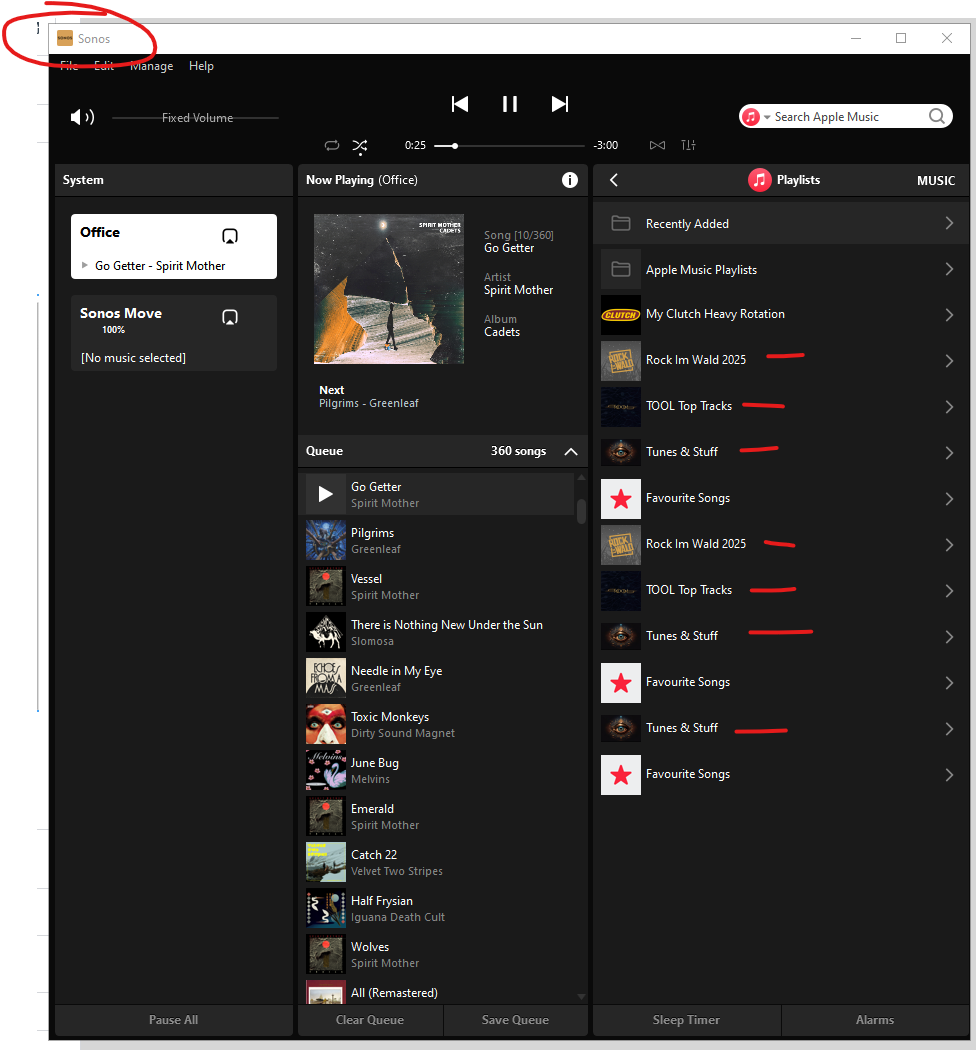This screenshot has width=976, height=1050.
Task: Mute using the speaker volume icon
Action: pos(82,117)
